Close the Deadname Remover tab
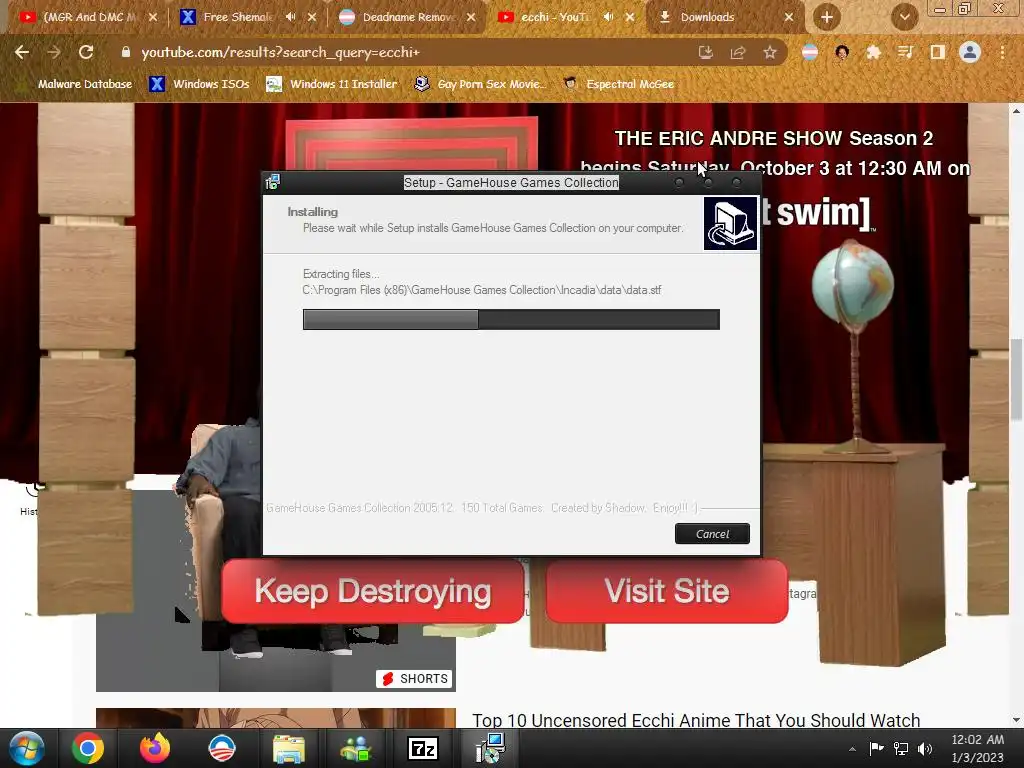 point(471,18)
